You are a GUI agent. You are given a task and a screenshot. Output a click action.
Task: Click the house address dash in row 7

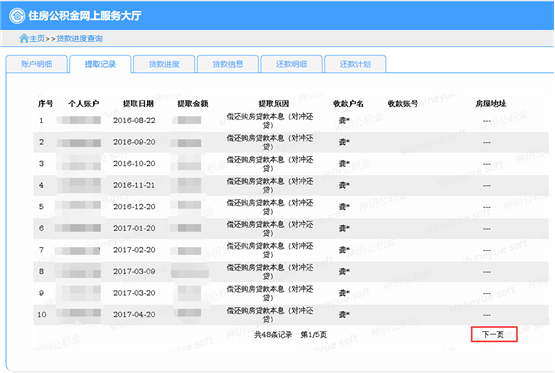click(x=487, y=251)
